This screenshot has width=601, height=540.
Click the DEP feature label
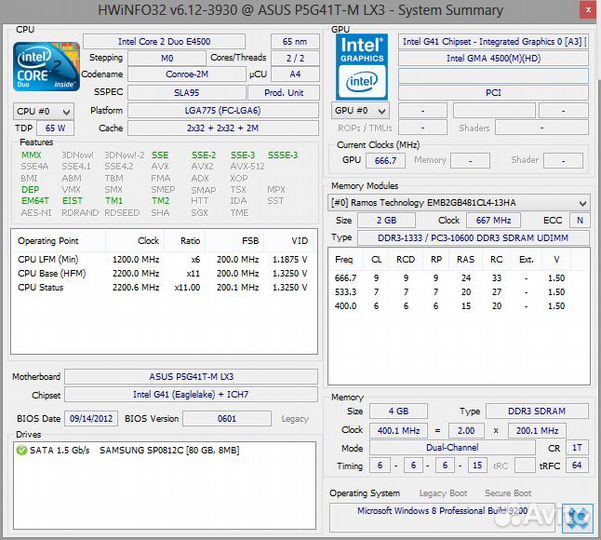pyautogui.click(x=30, y=190)
